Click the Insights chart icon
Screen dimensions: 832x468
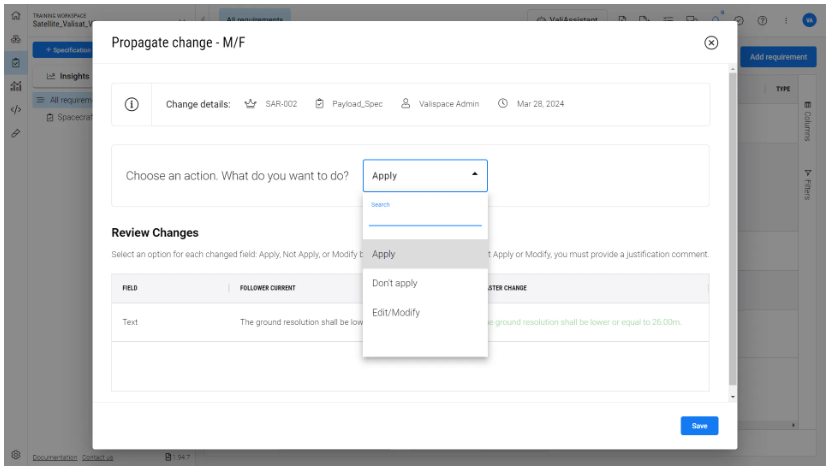(x=51, y=76)
